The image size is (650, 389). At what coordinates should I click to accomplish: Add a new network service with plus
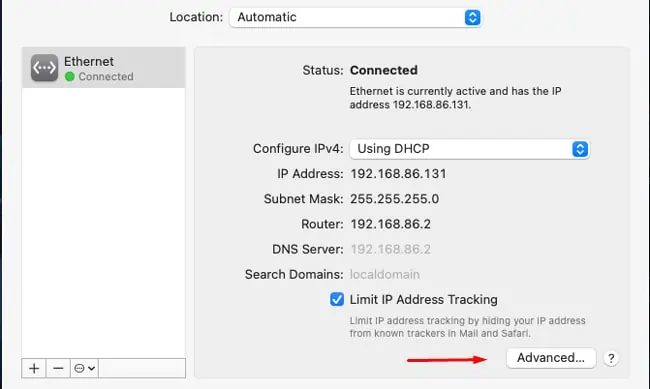click(x=34, y=368)
